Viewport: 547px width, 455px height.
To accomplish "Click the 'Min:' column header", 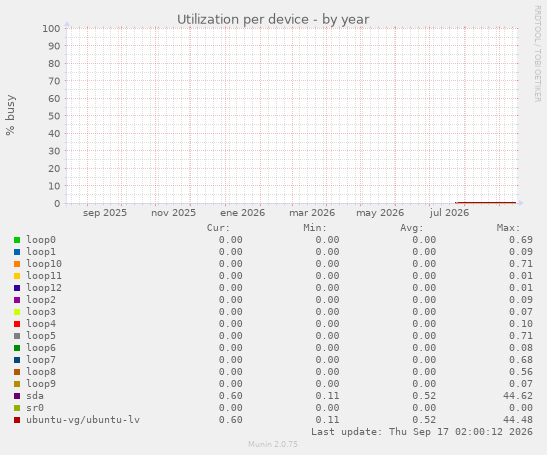I will click(x=315, y=228).
